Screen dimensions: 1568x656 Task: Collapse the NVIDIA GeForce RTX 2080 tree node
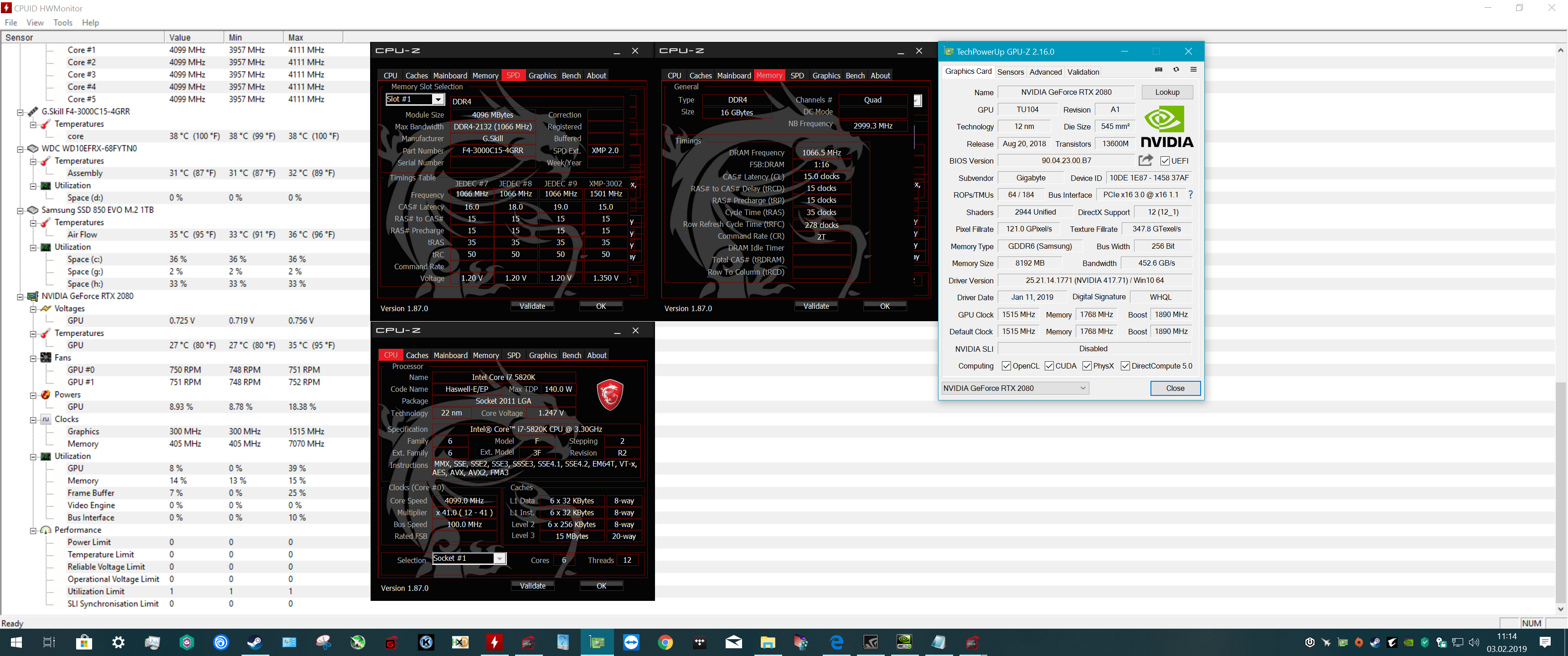tap(20, 297)
